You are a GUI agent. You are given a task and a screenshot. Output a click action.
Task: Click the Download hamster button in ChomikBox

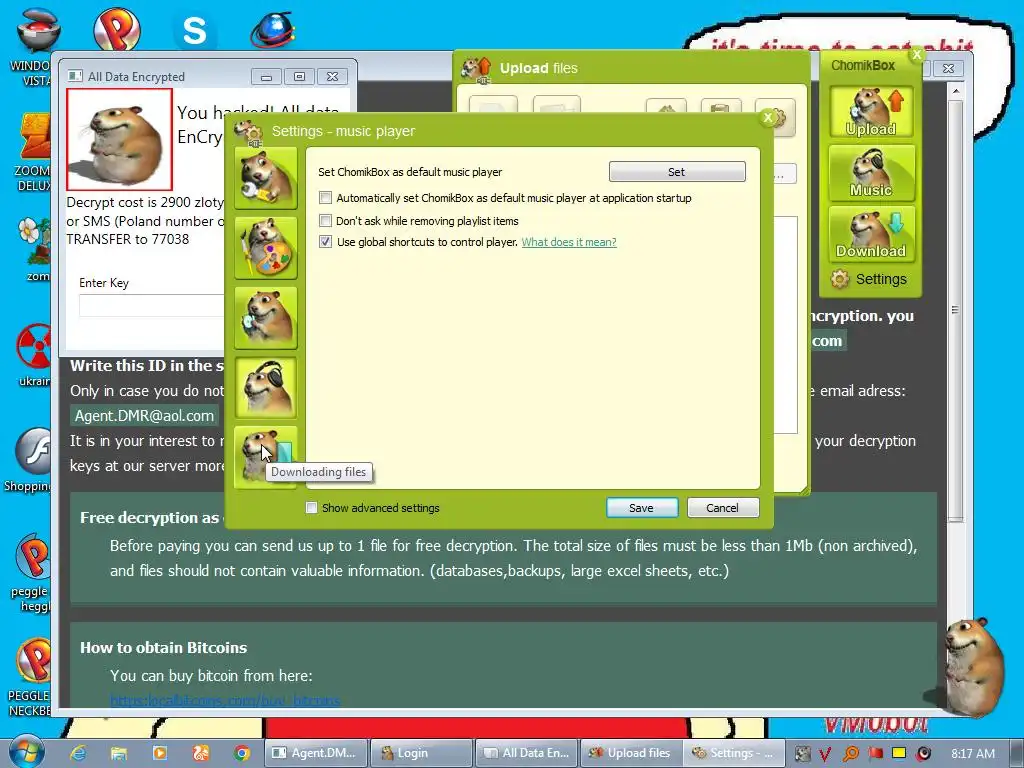871,233
